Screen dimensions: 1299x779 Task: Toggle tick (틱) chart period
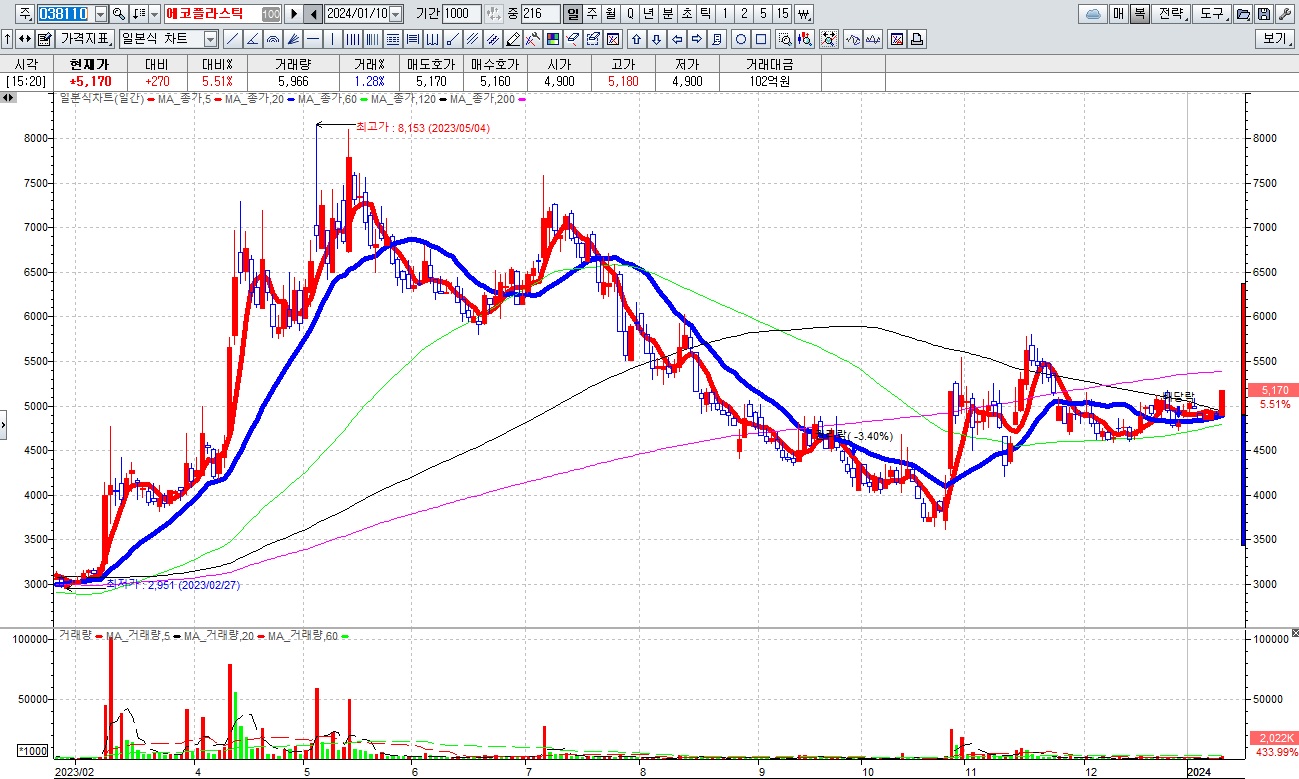click(x=705, y=14)
